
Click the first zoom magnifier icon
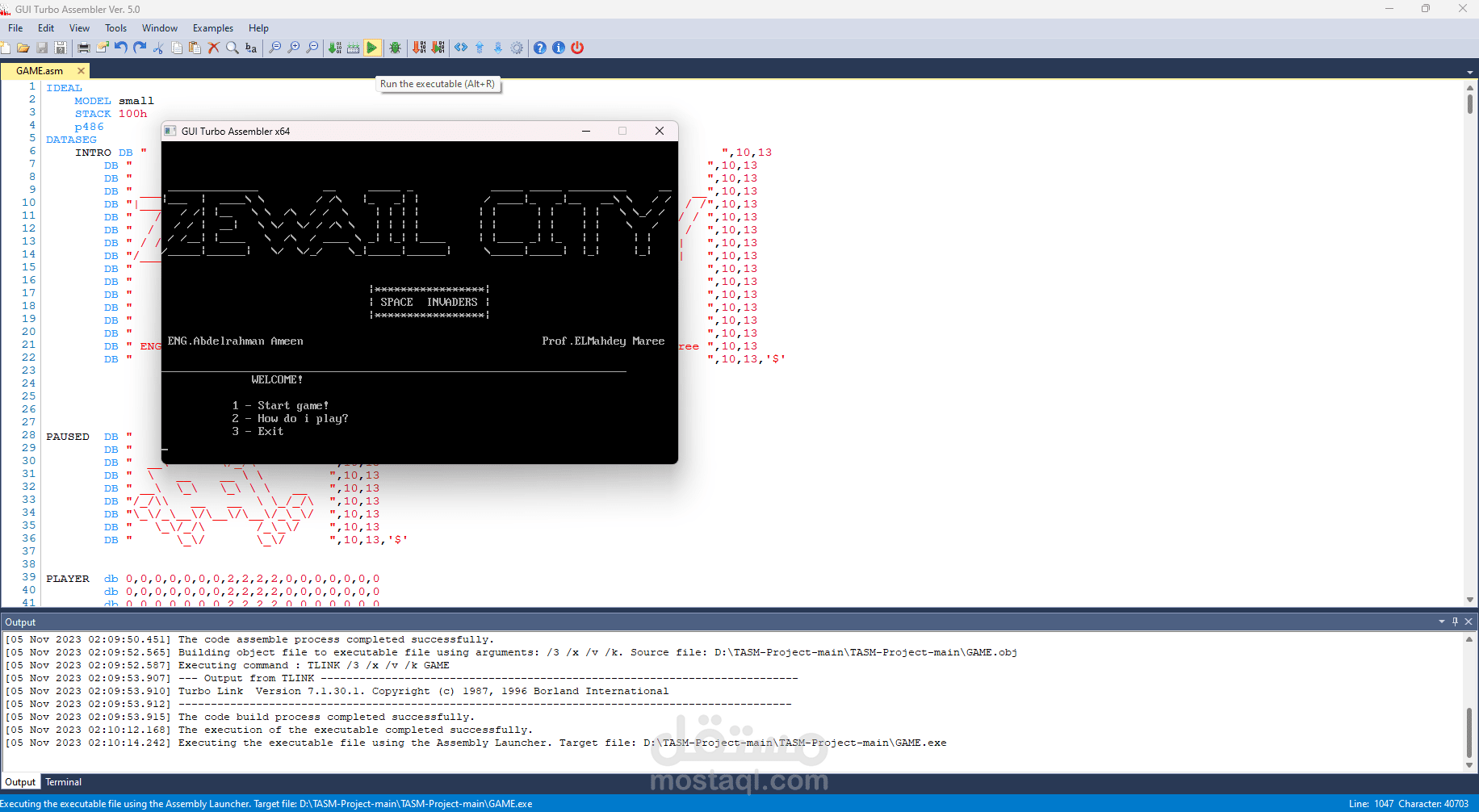pyautogui.click(x=275, y=48)
